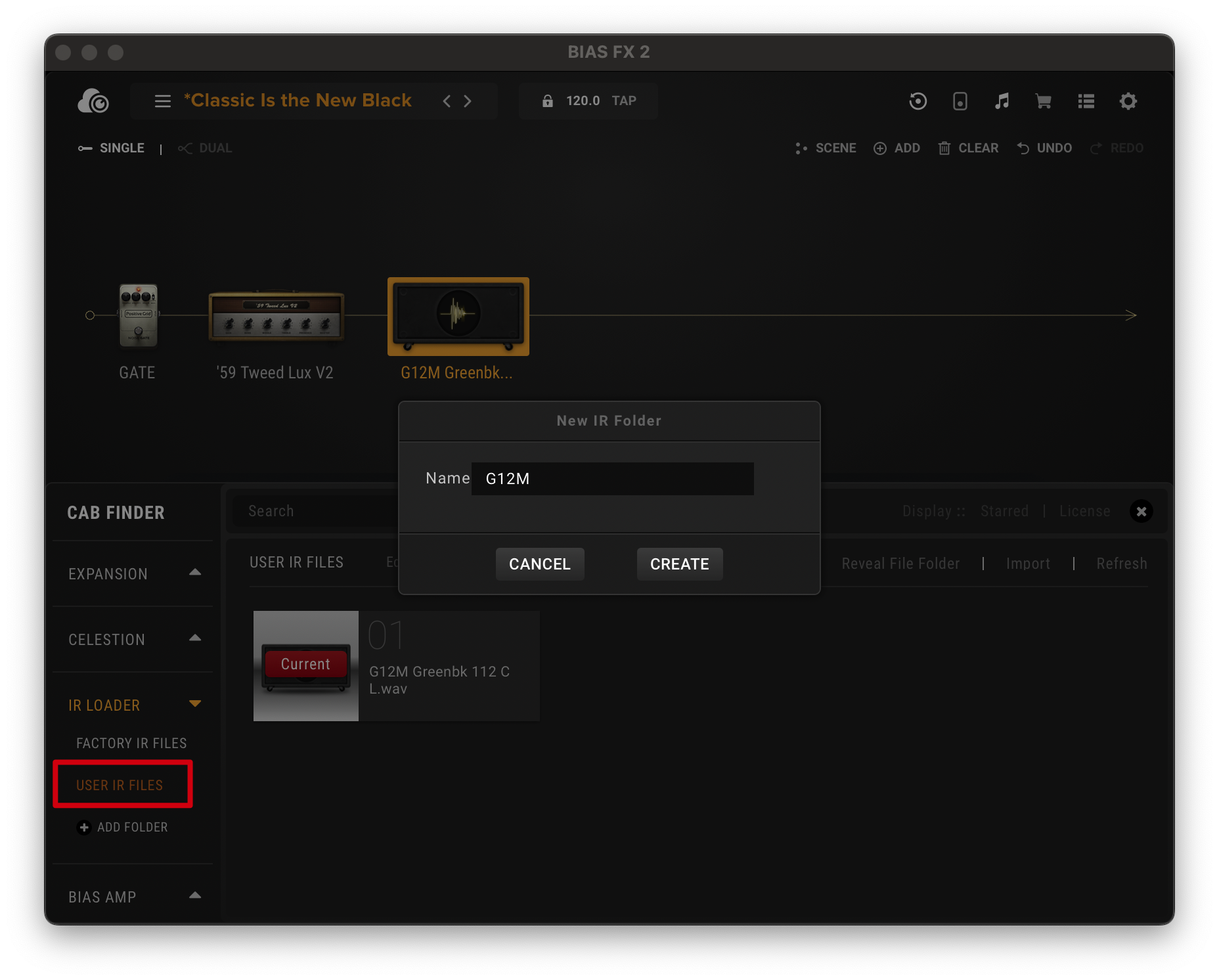Go to the previous preset arrow
The height and width of the screenshot is (980, 1219).
(x=447, y=101)
